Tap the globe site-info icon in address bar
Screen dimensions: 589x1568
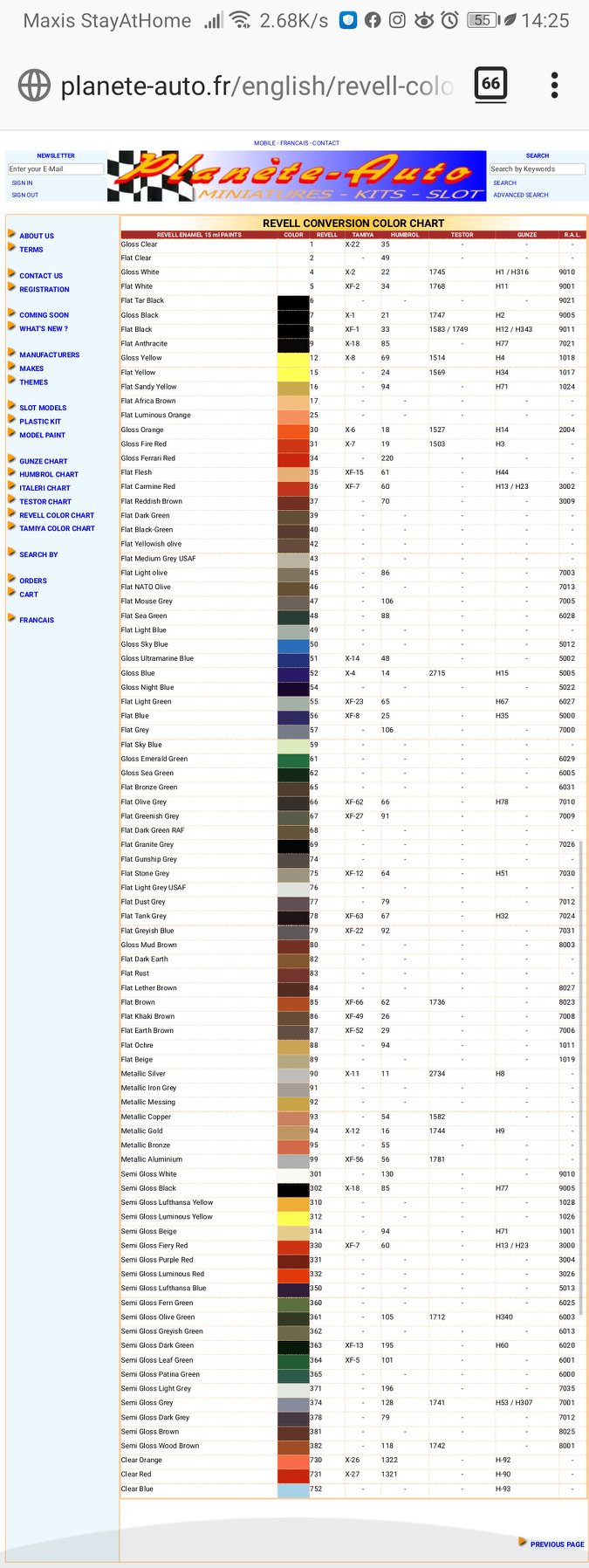pyautogui.click(x=34, y=86)
